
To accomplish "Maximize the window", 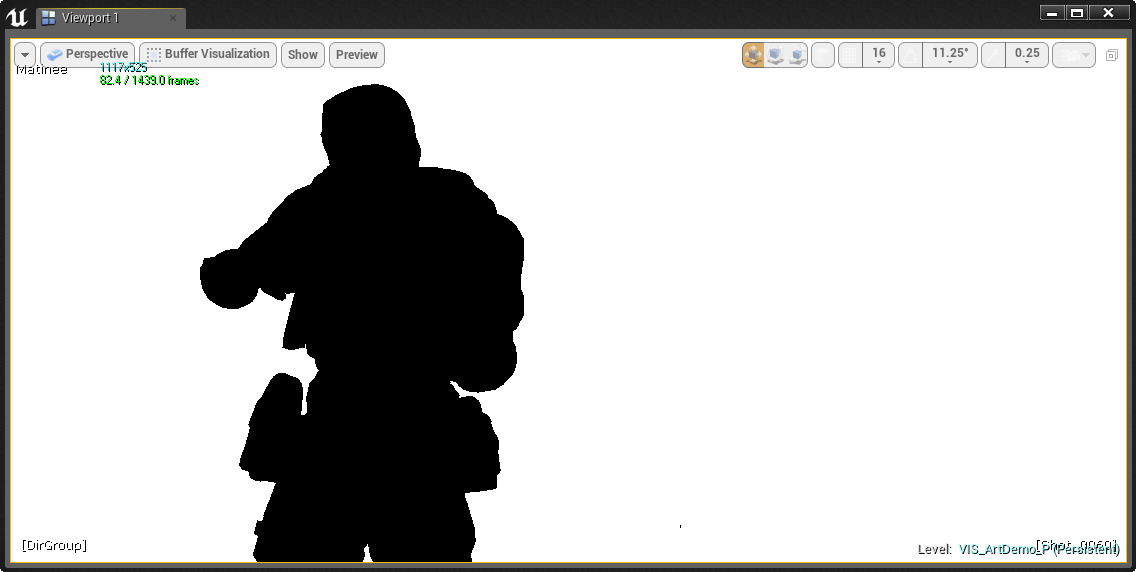I will tap(1077, 12).
